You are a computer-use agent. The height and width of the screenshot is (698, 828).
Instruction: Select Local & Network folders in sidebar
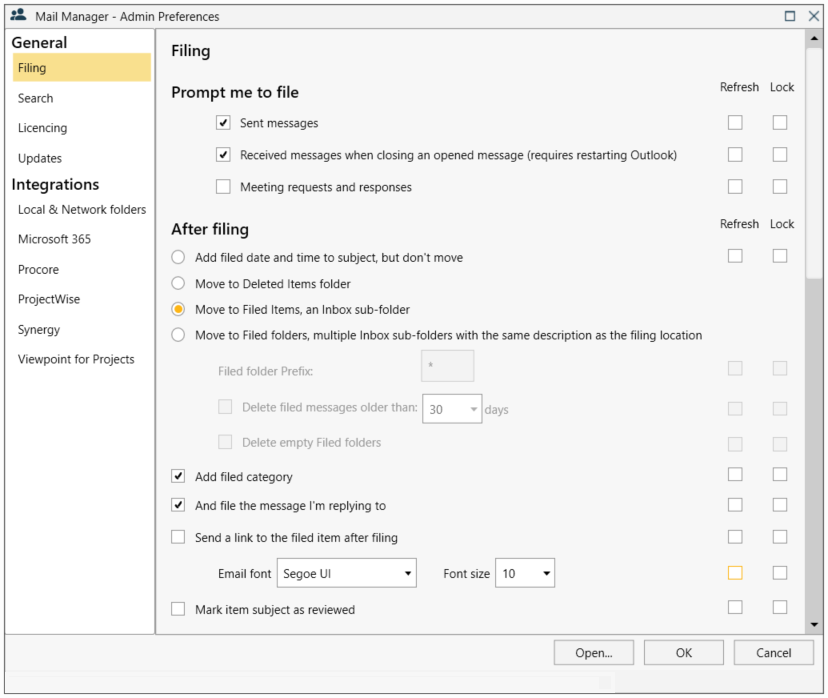tap(82, 209)
